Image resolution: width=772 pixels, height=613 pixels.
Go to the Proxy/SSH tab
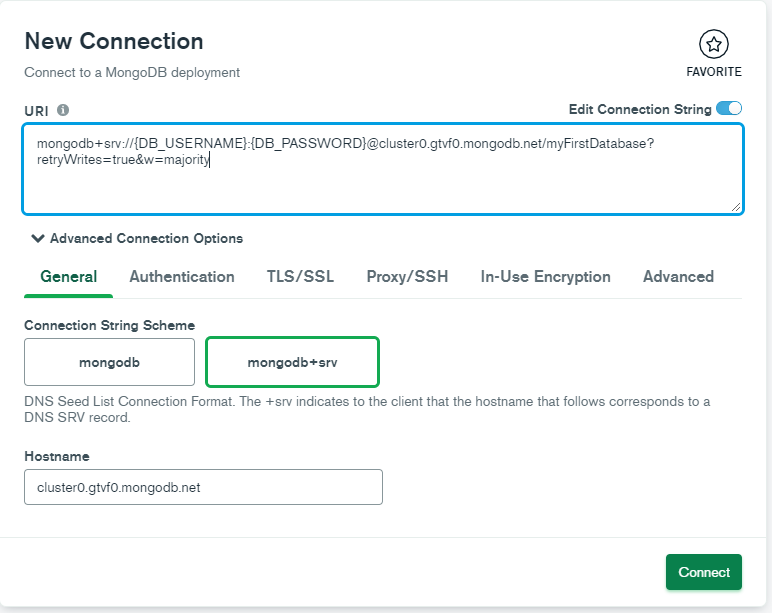pos(407,277)
